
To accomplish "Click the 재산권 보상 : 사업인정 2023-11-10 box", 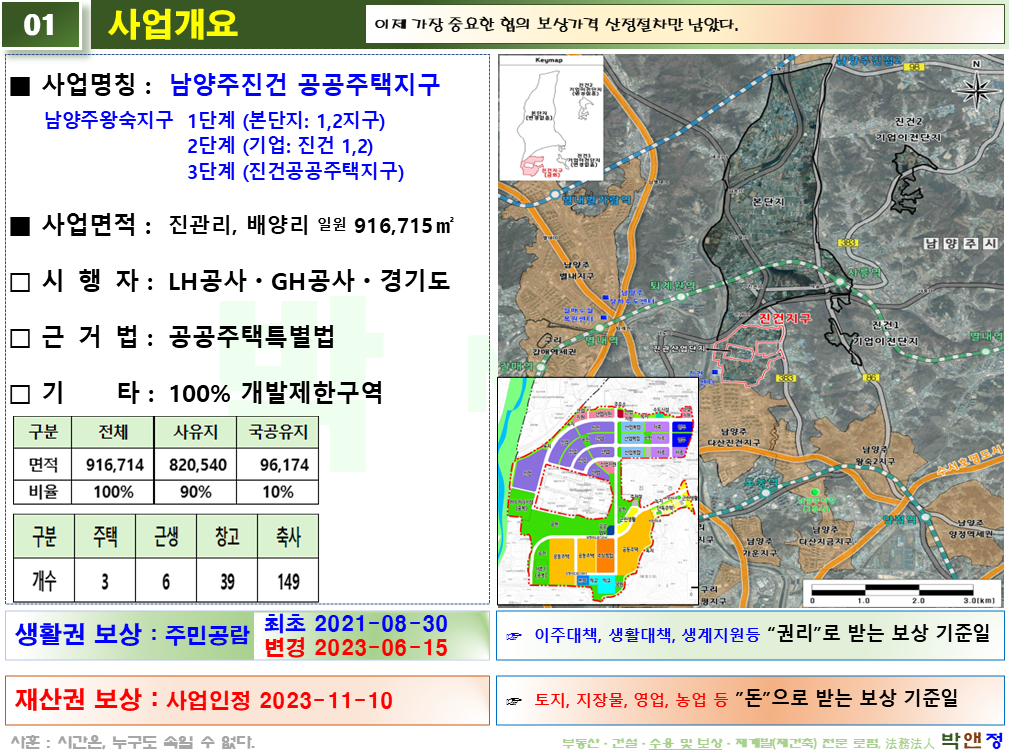I will (247, 700).
